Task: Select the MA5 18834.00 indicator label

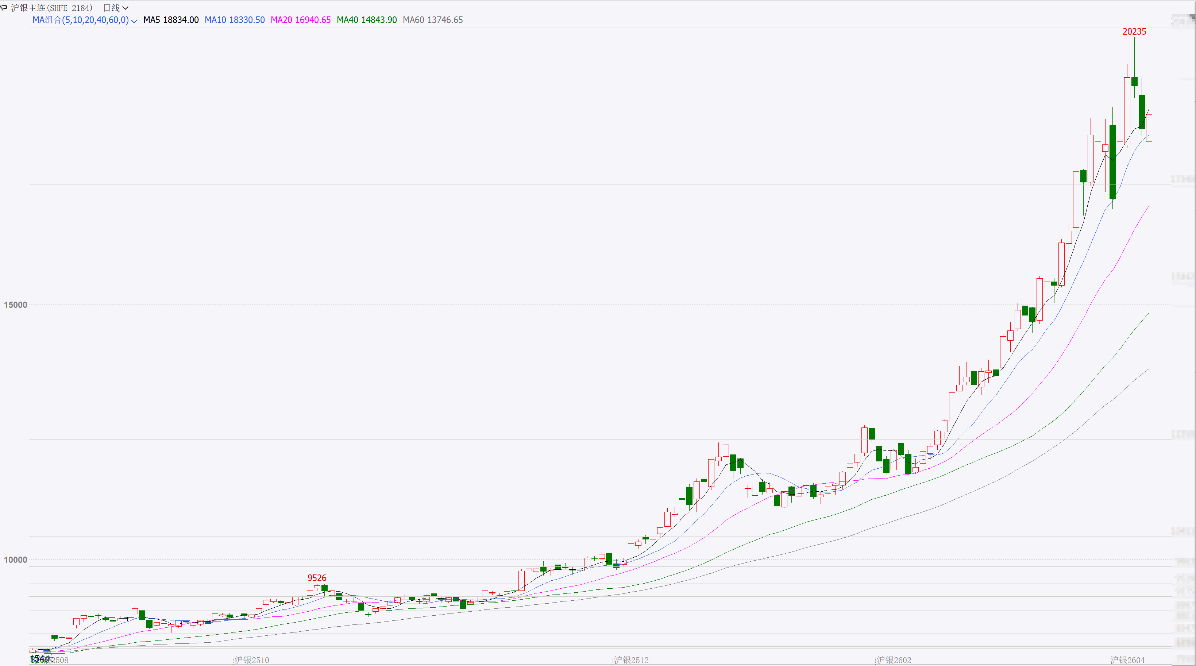Action: [171, 20]
